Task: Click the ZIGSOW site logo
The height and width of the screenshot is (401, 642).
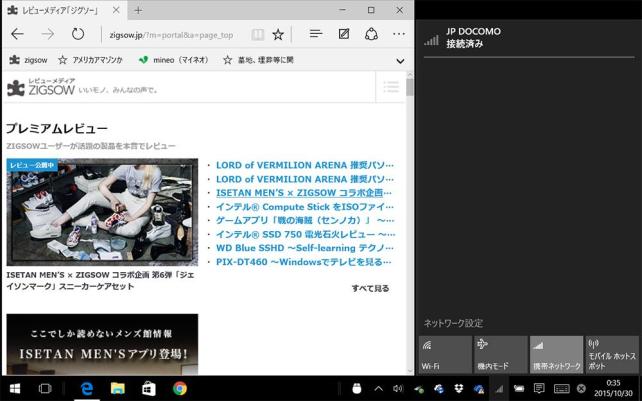Action: click(41, 87)
